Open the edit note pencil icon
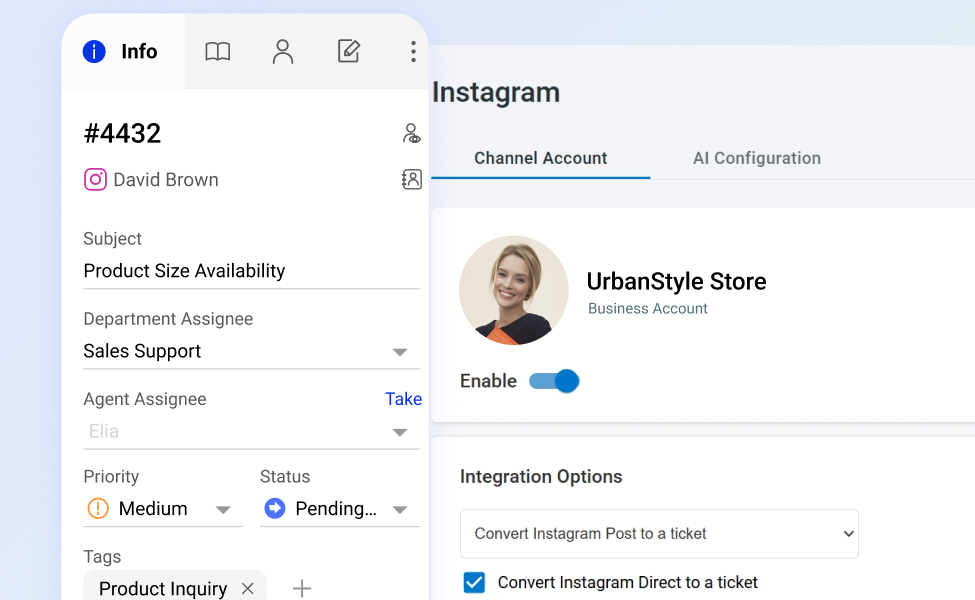The width and height of the screenshot is (975, 600). pos(349,51)
